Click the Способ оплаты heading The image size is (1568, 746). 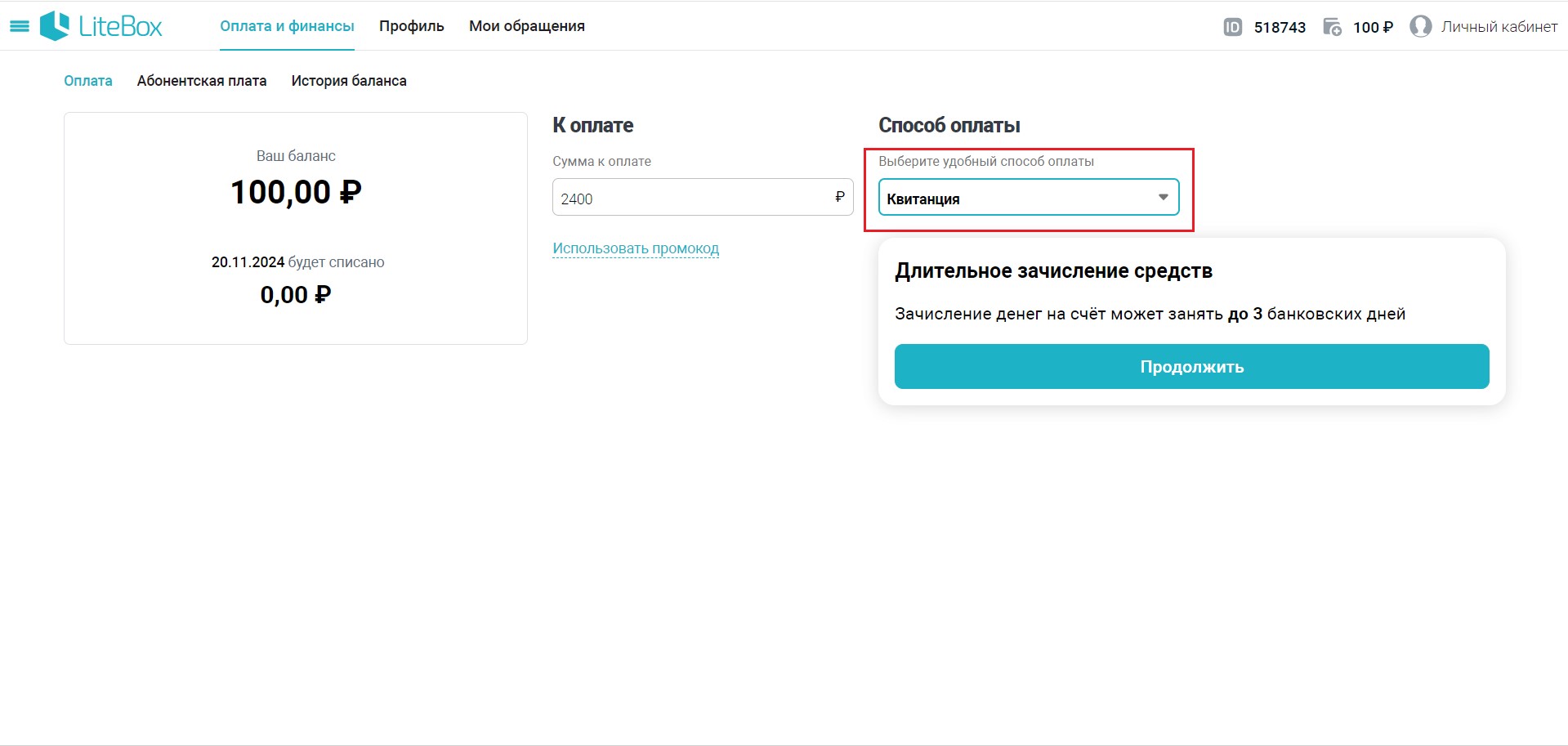click(x=949, y=125)
